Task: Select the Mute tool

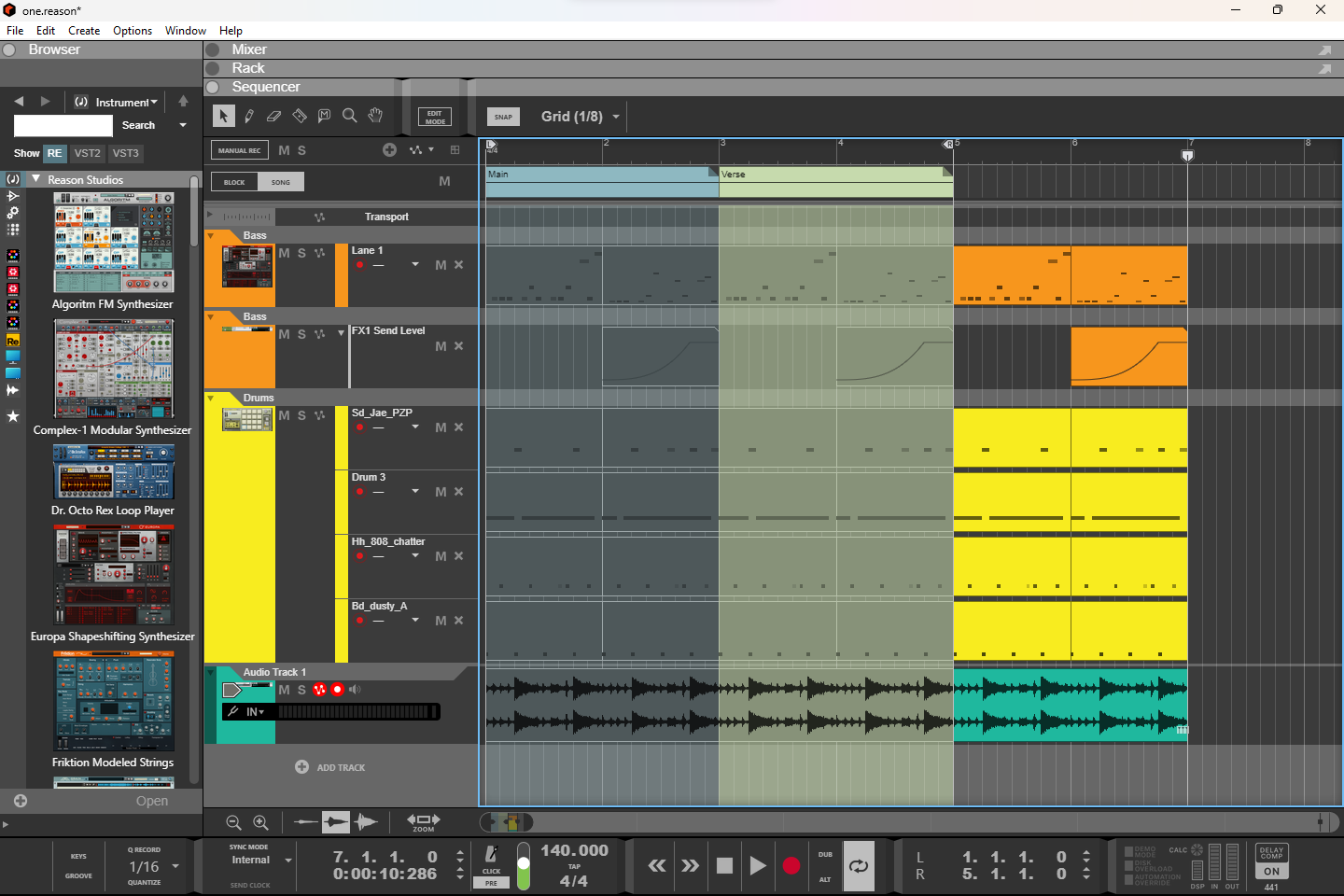Action: click(324, 116)
